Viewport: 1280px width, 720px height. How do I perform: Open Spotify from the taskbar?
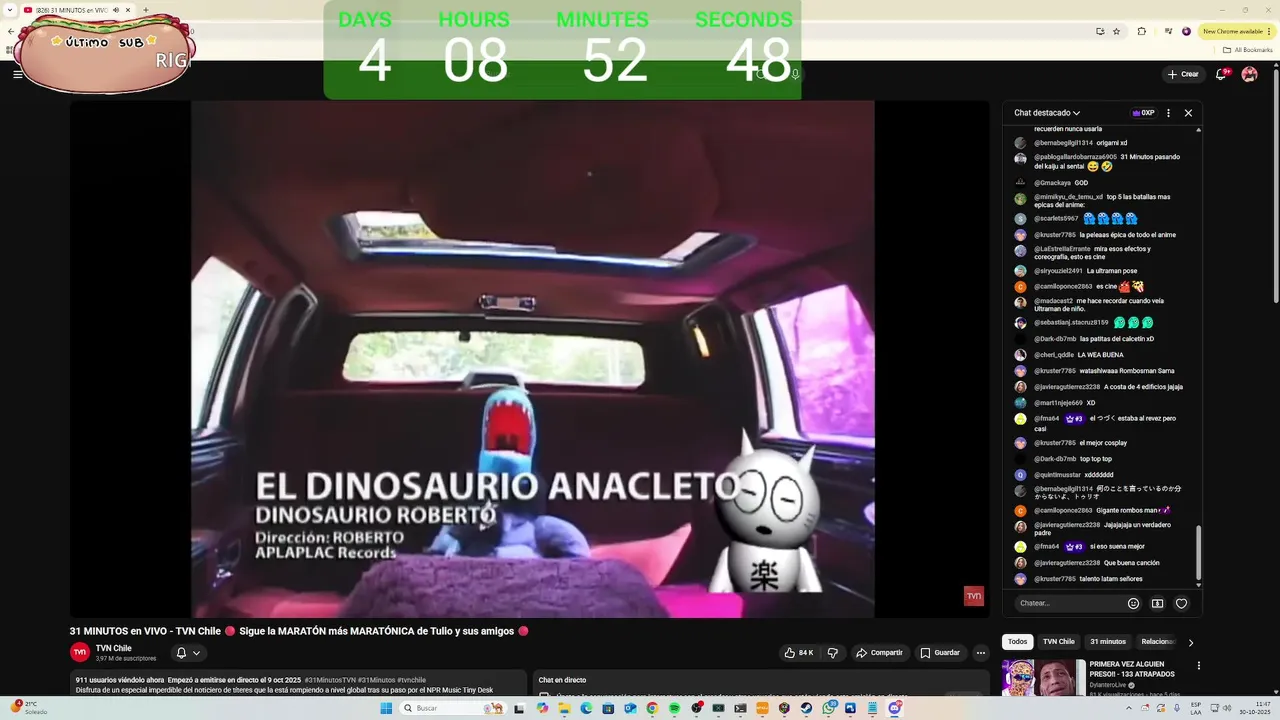pos(674,708)
